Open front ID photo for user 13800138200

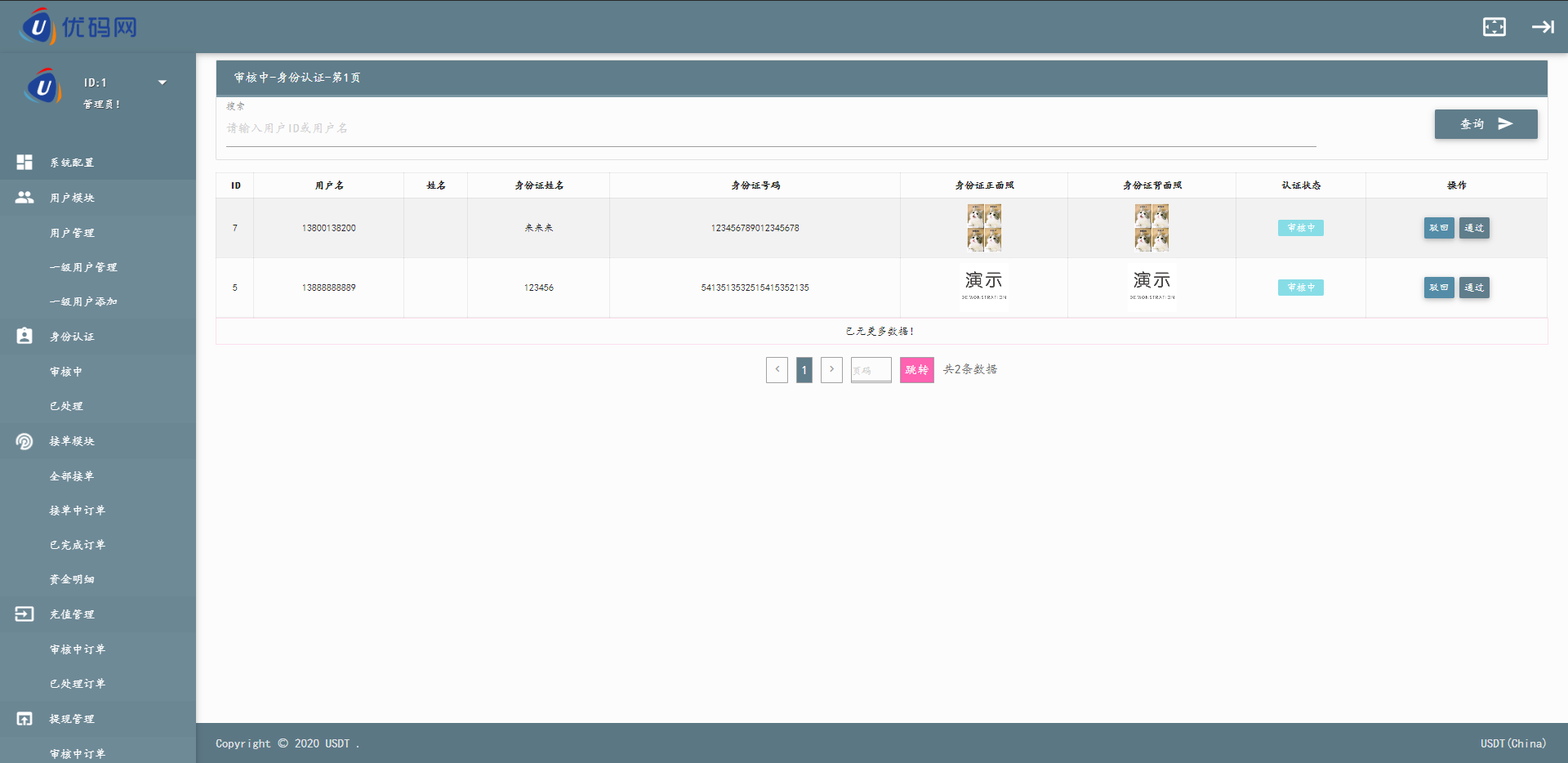pyautogui.click(x=984, y=228)
